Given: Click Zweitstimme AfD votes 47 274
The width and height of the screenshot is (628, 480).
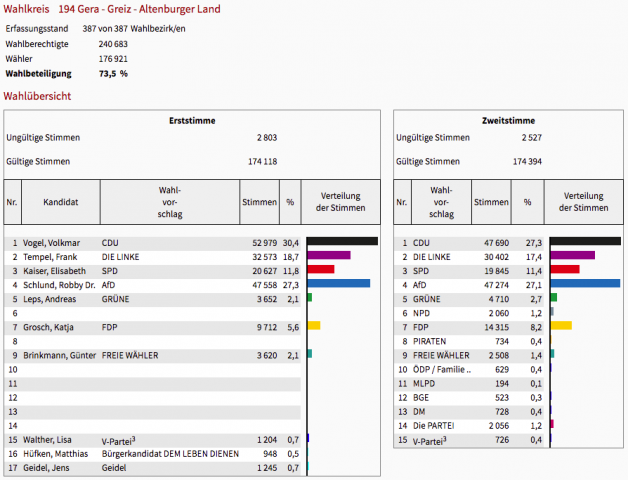Looking at the screenshot, I should 496,285.
